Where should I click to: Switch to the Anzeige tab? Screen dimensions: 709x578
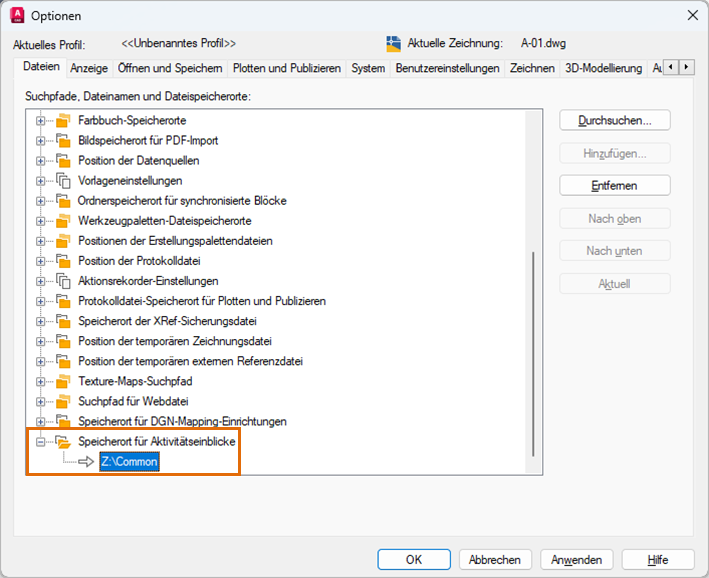pyautogui.click(x=89, y=68)
